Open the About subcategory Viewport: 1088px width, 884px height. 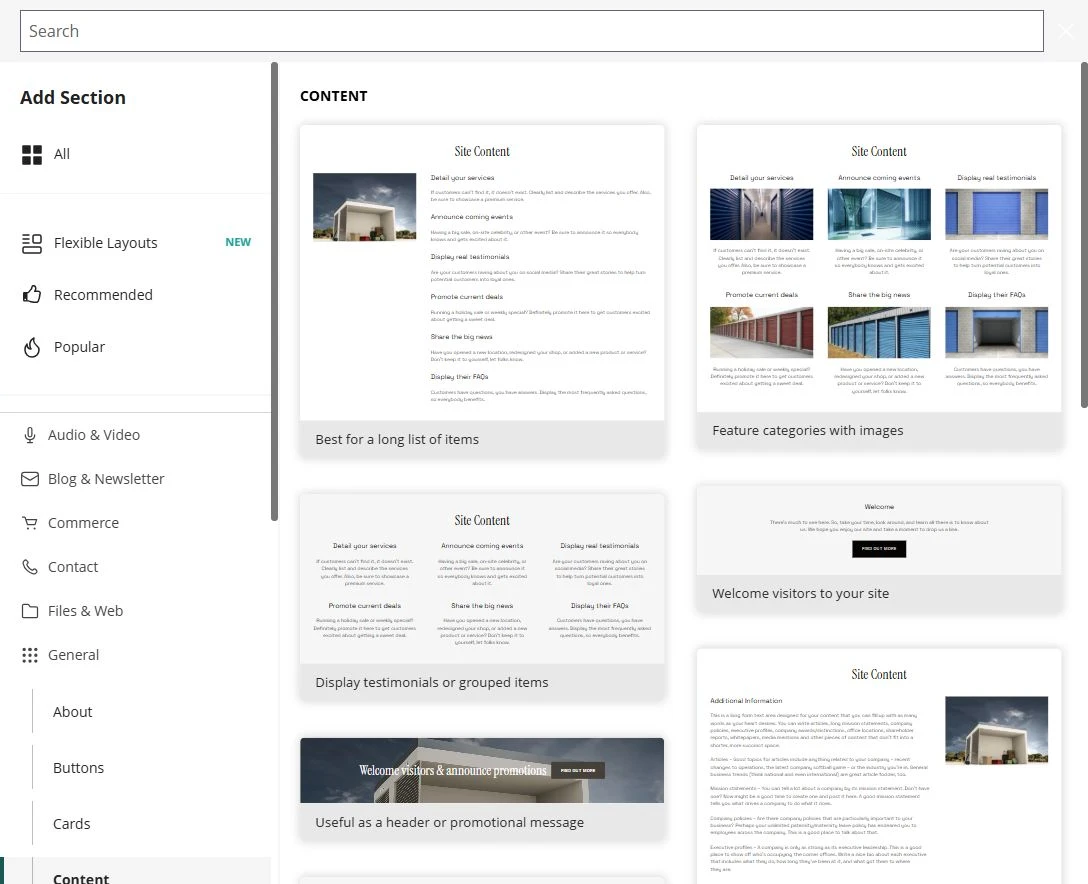[72, 712]
